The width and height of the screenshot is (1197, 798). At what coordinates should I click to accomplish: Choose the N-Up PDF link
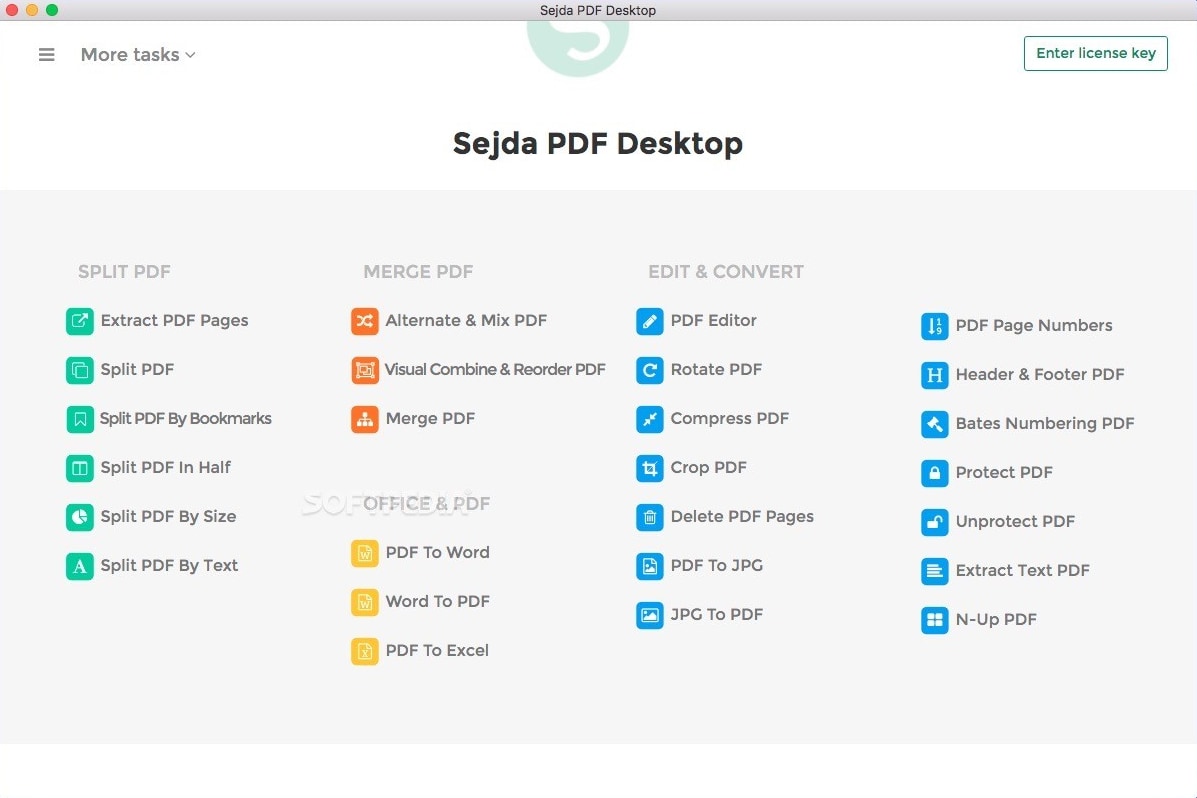995,619
